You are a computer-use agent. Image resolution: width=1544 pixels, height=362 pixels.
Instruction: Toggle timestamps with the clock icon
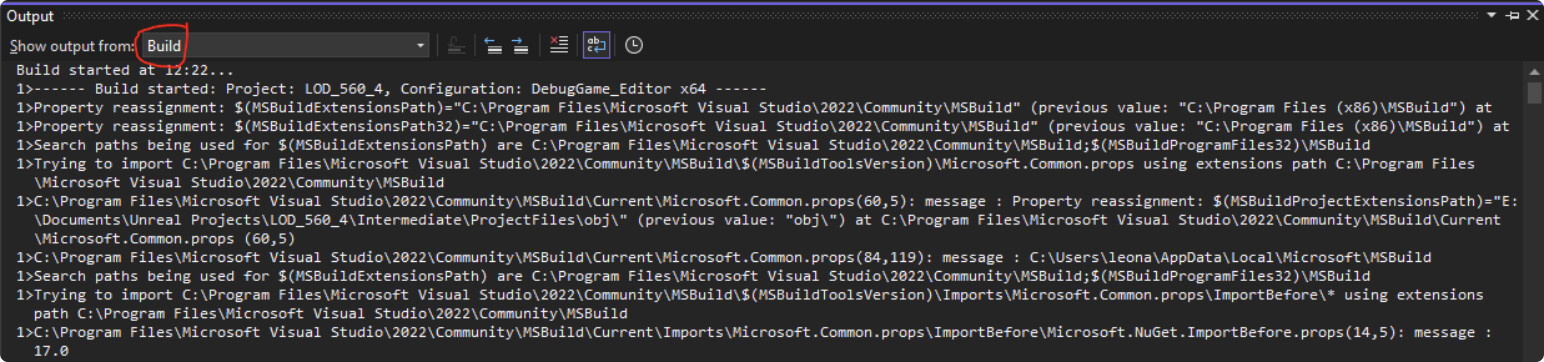pyautogui.click(x=633, y=45)
